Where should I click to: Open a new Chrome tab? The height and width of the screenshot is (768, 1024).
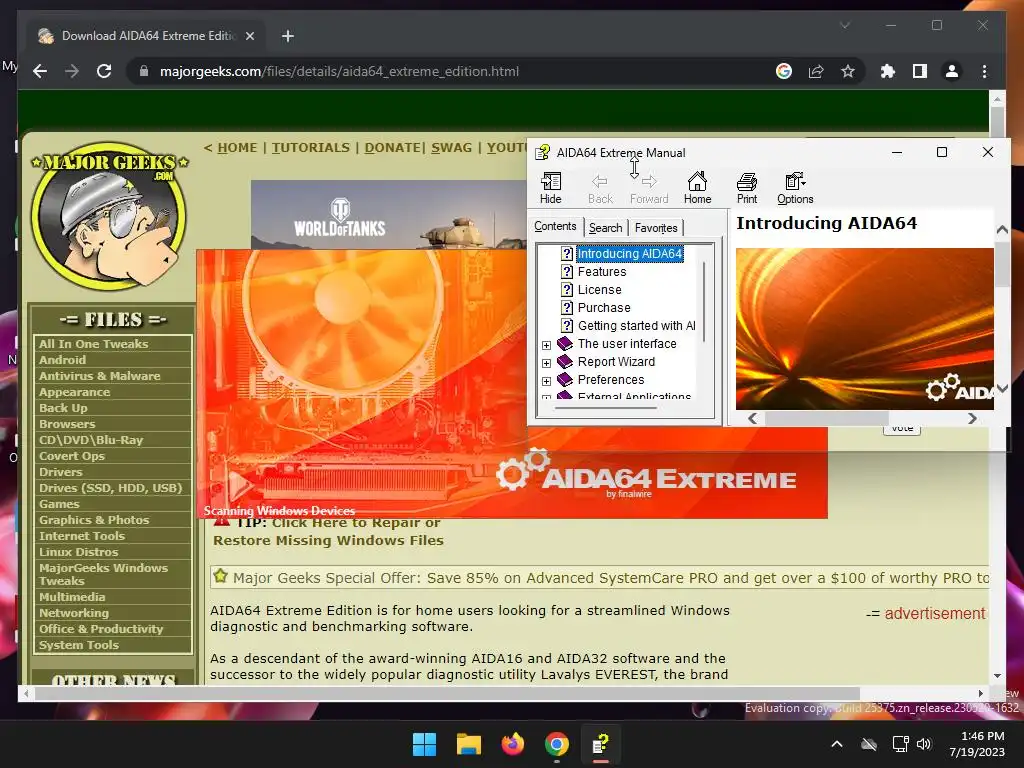(x=287, y=36)
